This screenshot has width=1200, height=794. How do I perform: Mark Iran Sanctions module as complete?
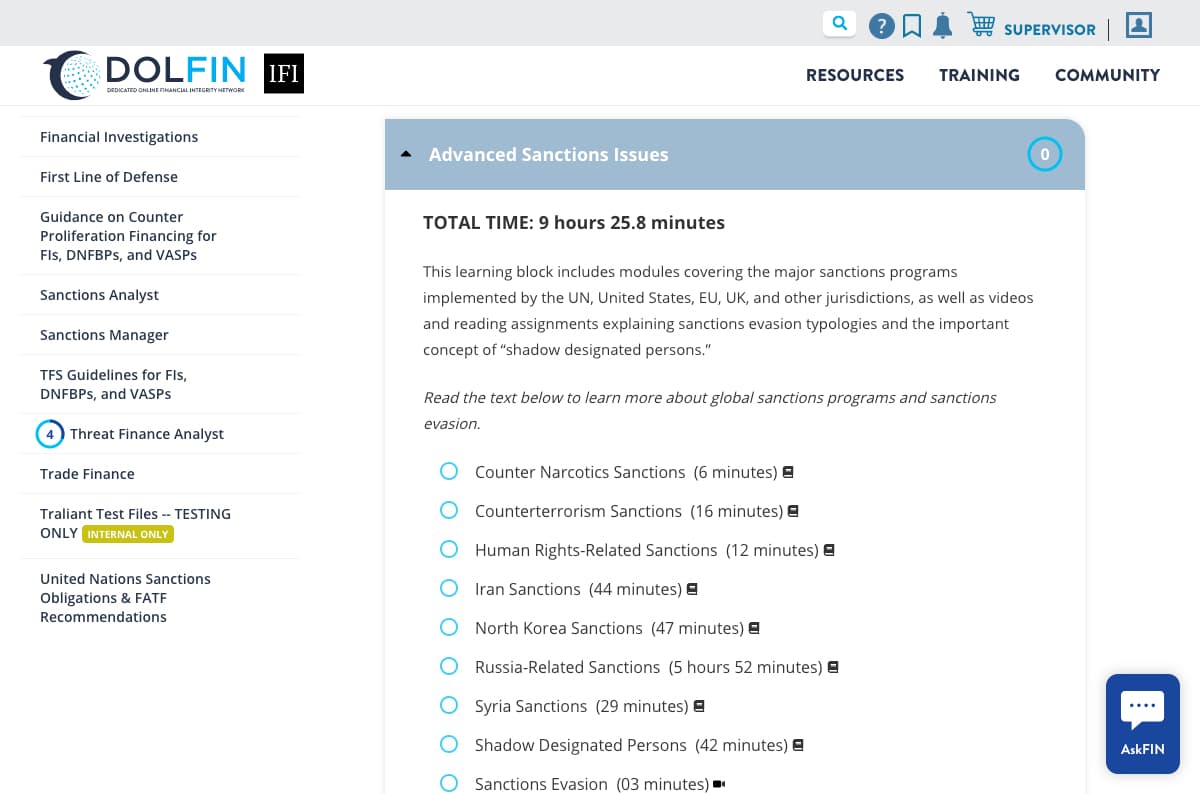click(449, 588)
